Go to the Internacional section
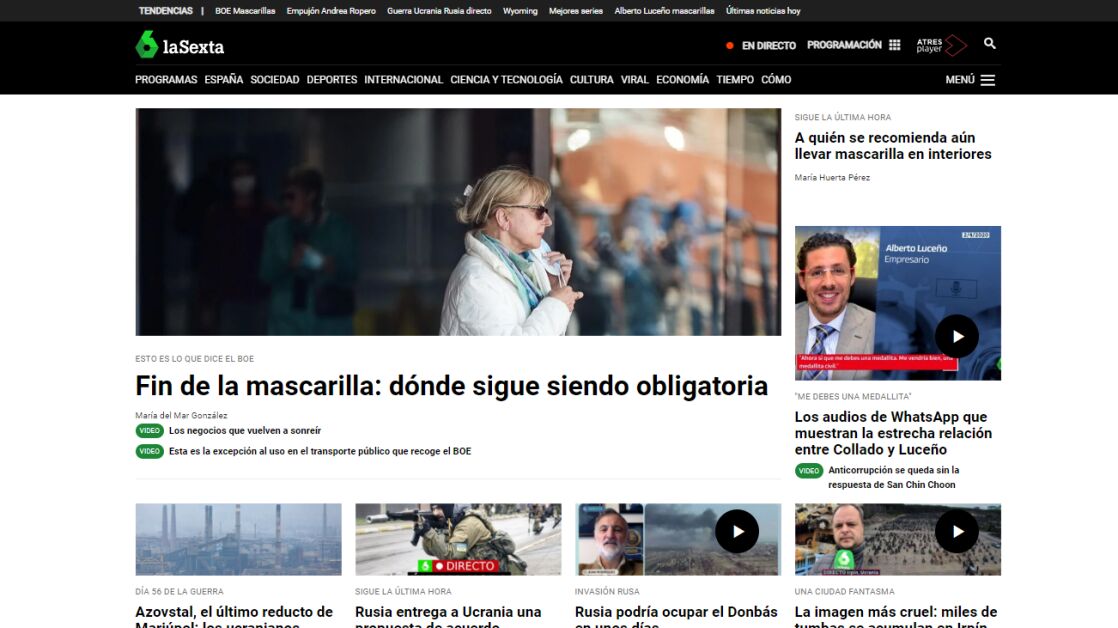The height and width of the screenshot is (628, 1118). [x=403, y=80]
